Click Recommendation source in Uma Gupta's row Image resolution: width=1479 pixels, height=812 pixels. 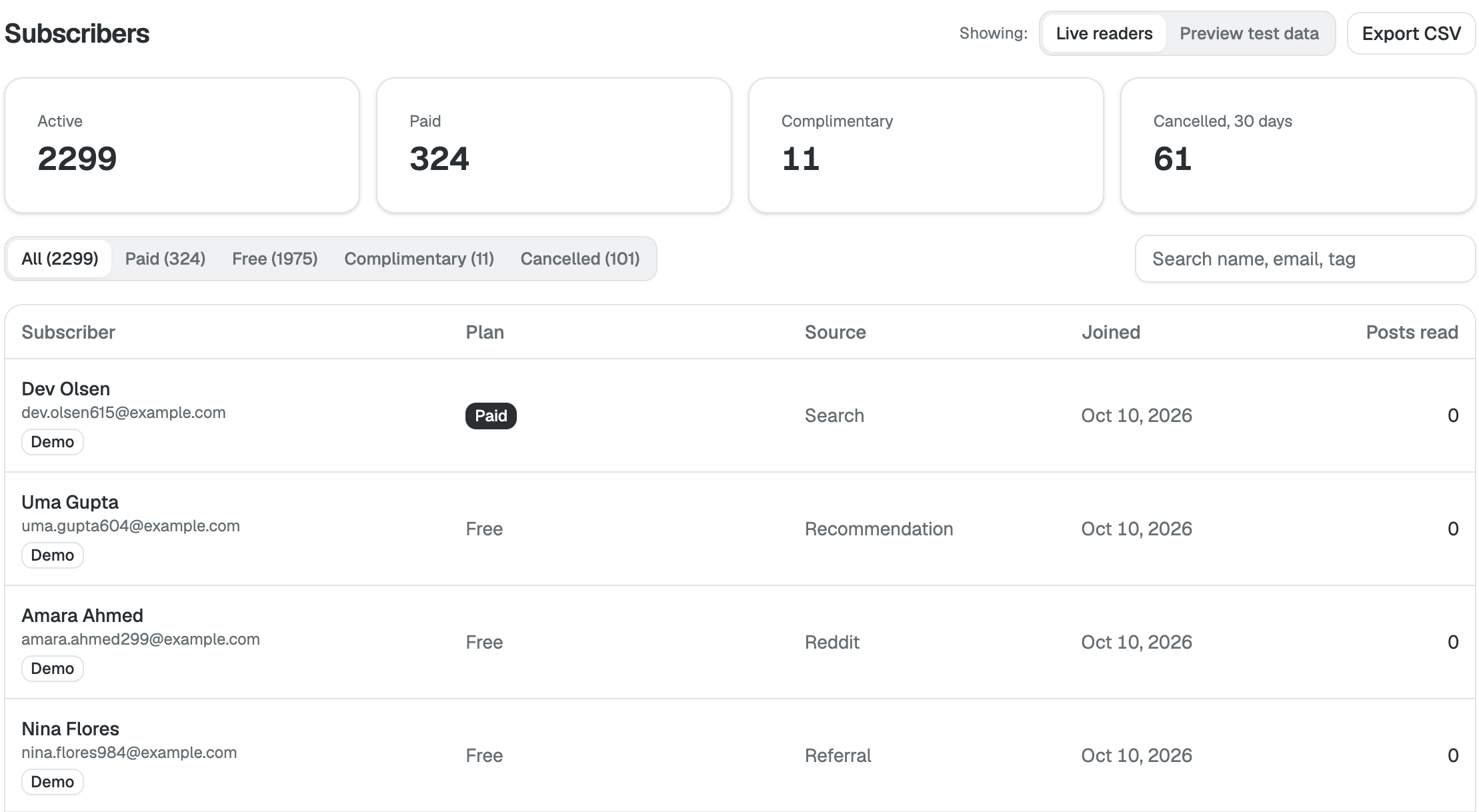point(879,529)
